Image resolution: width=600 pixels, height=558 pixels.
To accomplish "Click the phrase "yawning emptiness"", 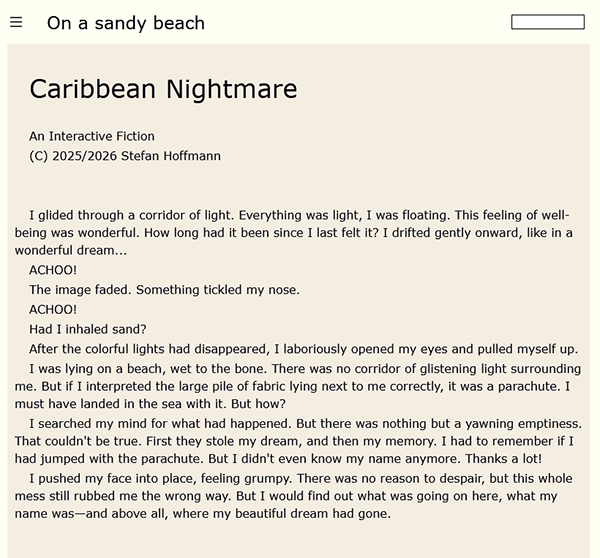I will 520,423.
